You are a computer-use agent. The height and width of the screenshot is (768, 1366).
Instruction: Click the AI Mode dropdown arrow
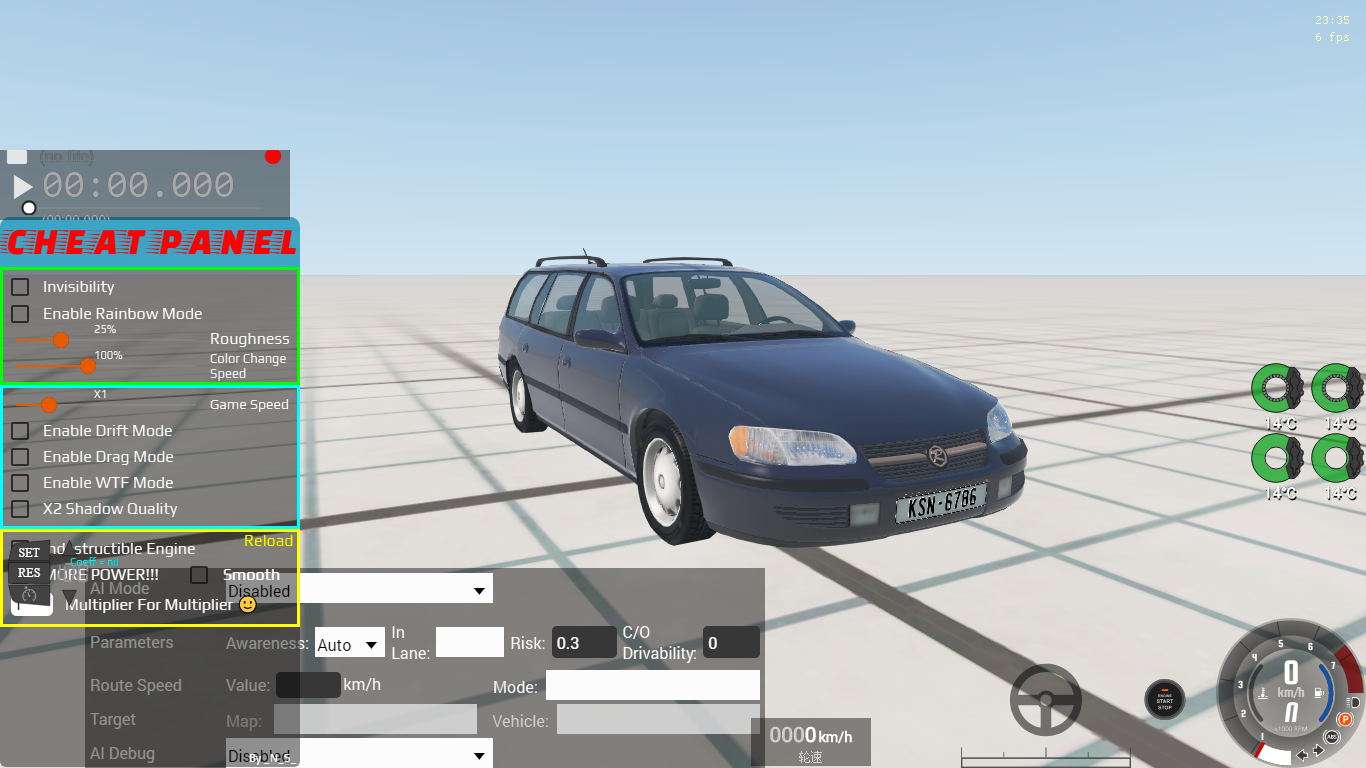[x=478, y=591]
